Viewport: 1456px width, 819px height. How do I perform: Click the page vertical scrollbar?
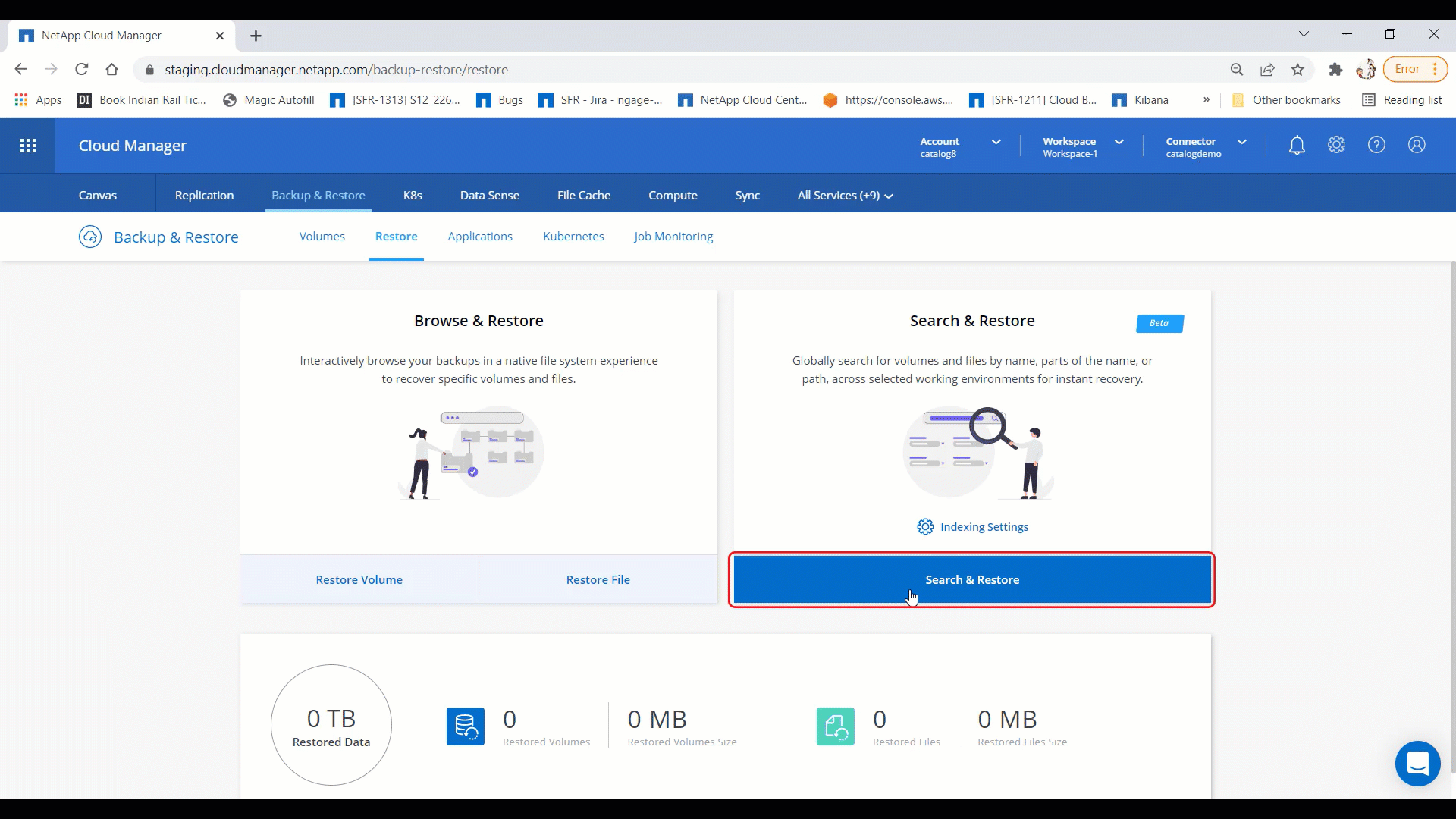tap(1452, 516)
